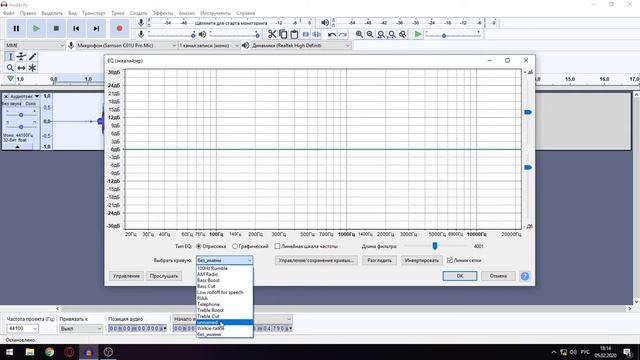Screen dimensions: 640x360
Task: Silence the selected audio with the toolbar icon
Action: (316, 34)
